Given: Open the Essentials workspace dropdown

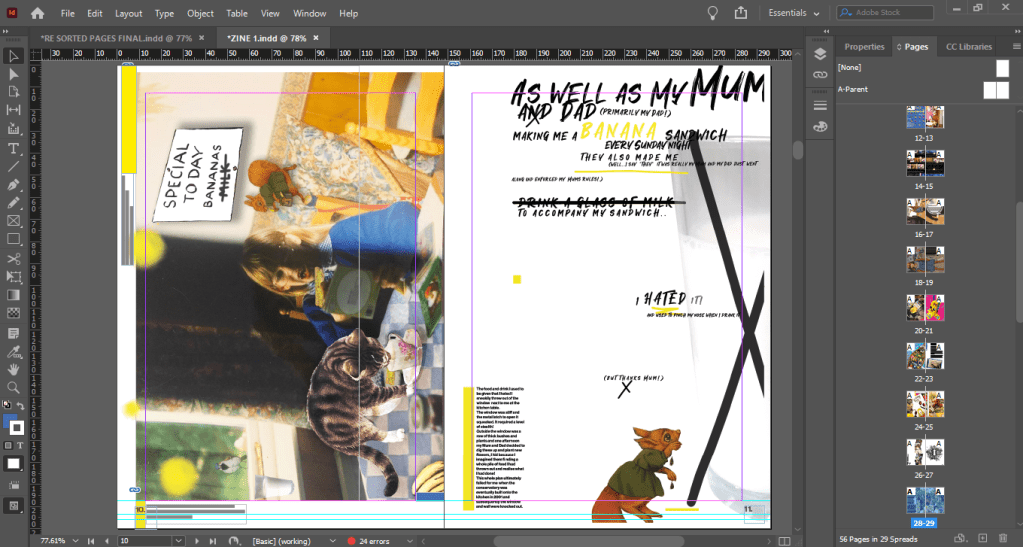Looking at the screenshot, I should 793,13.
